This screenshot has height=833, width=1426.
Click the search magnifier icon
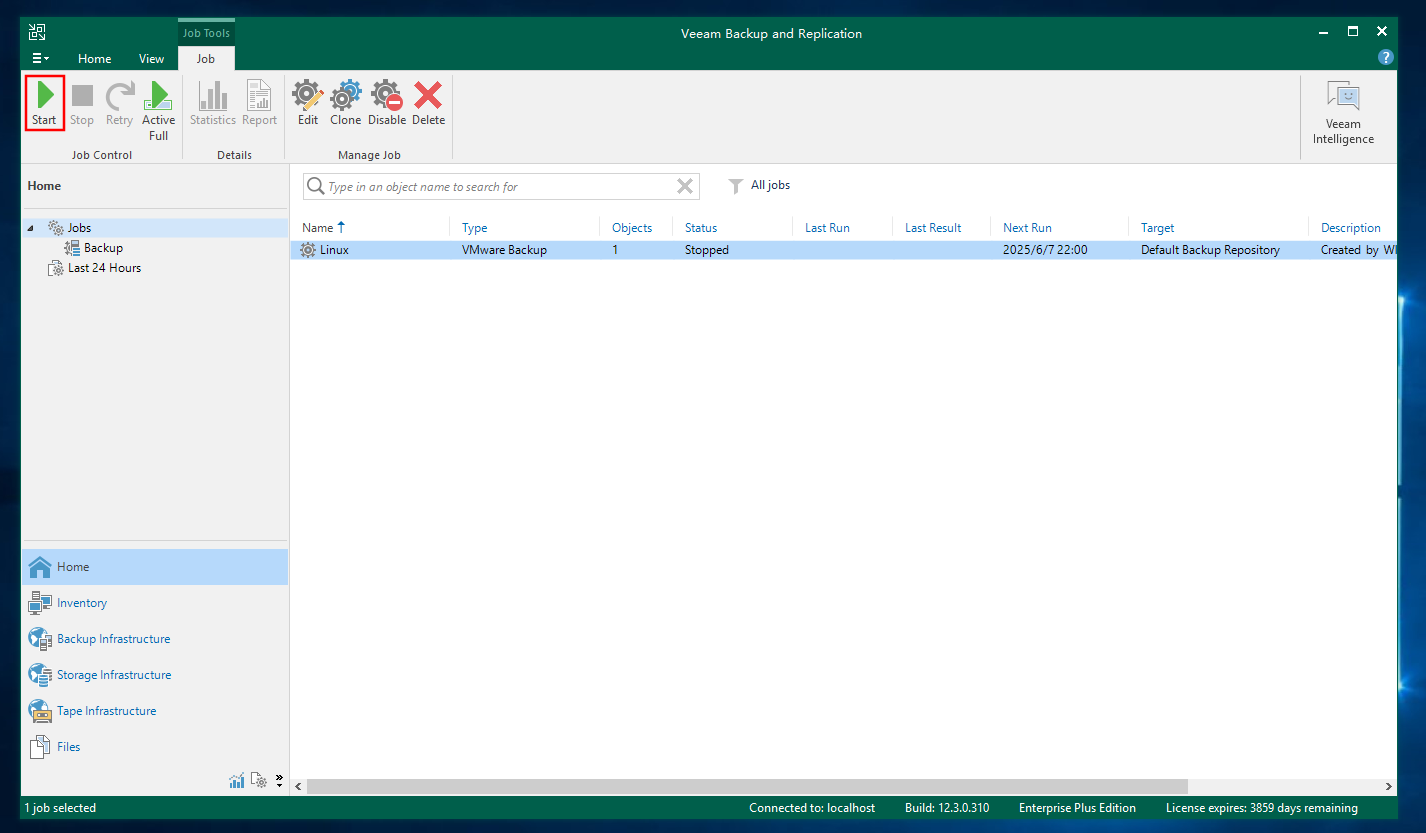coord(316,186)
